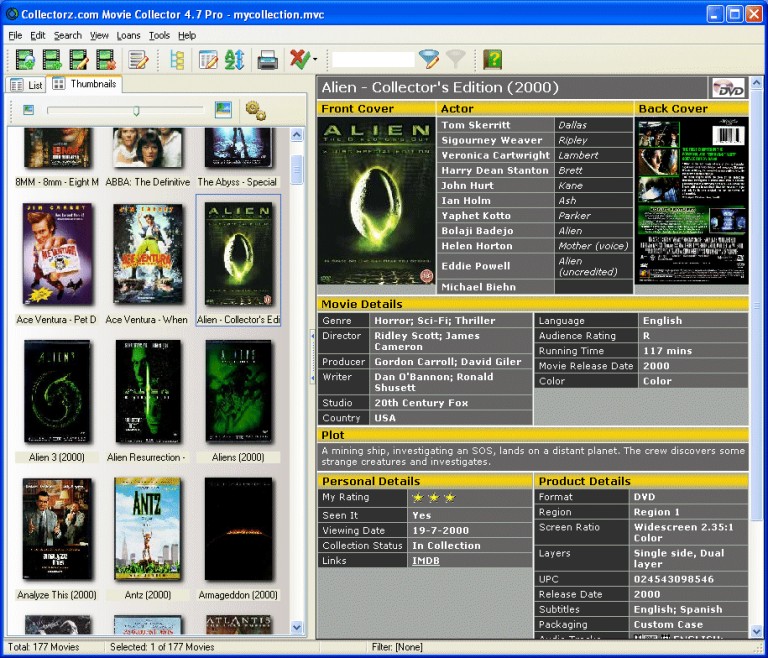This screenshot has height=658, width=768.
Task: Click the Alien back cover image
Action: 692,200
